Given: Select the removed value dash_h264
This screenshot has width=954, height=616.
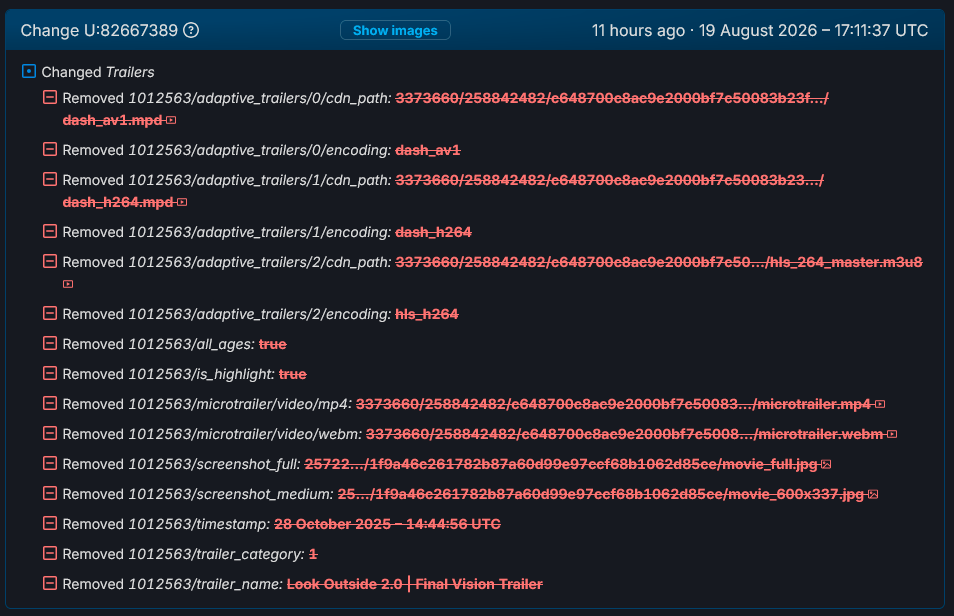Looking at the screenshot, I should [x=433, y=233].
